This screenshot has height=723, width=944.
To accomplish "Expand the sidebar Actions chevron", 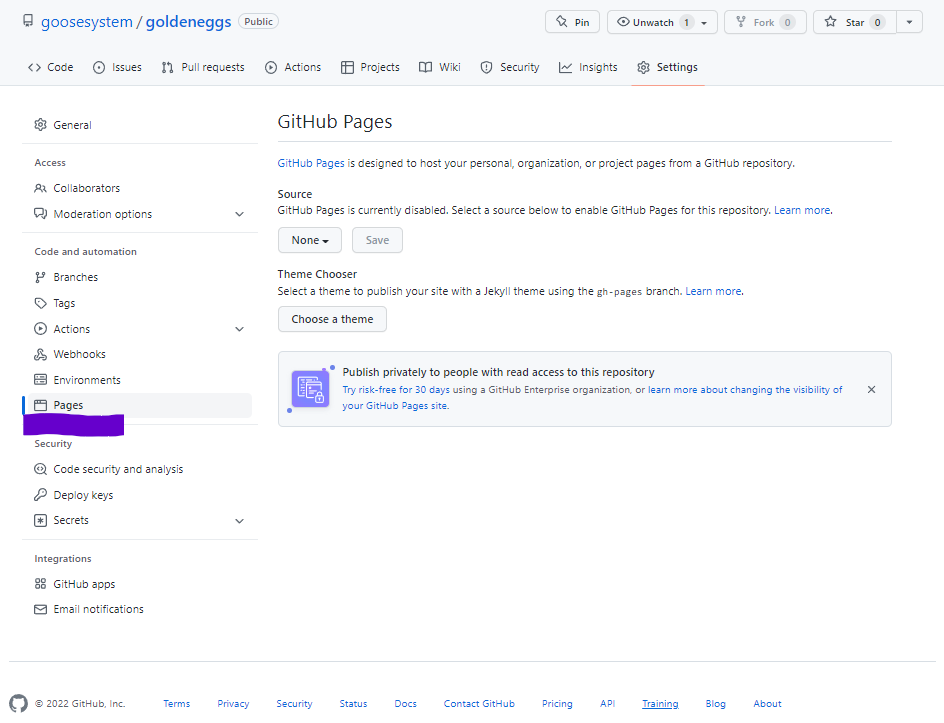I will 240,329.
